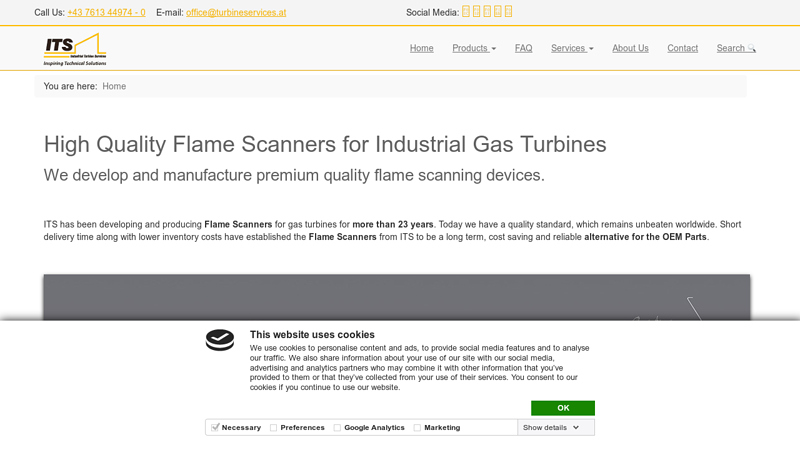
Task: Open the About Us page
Action: pos(630,48)
